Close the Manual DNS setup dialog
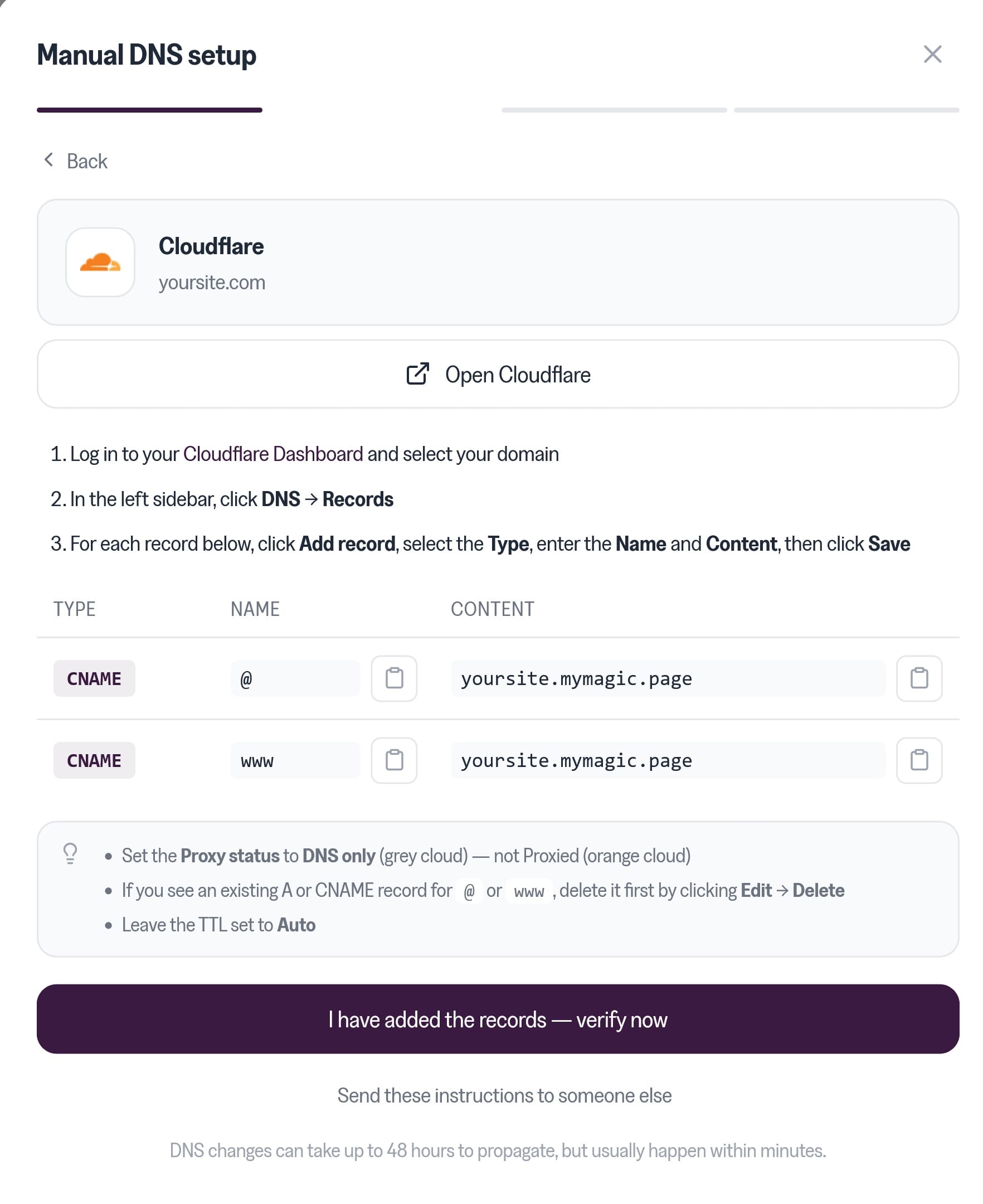 tap(933, 55)
